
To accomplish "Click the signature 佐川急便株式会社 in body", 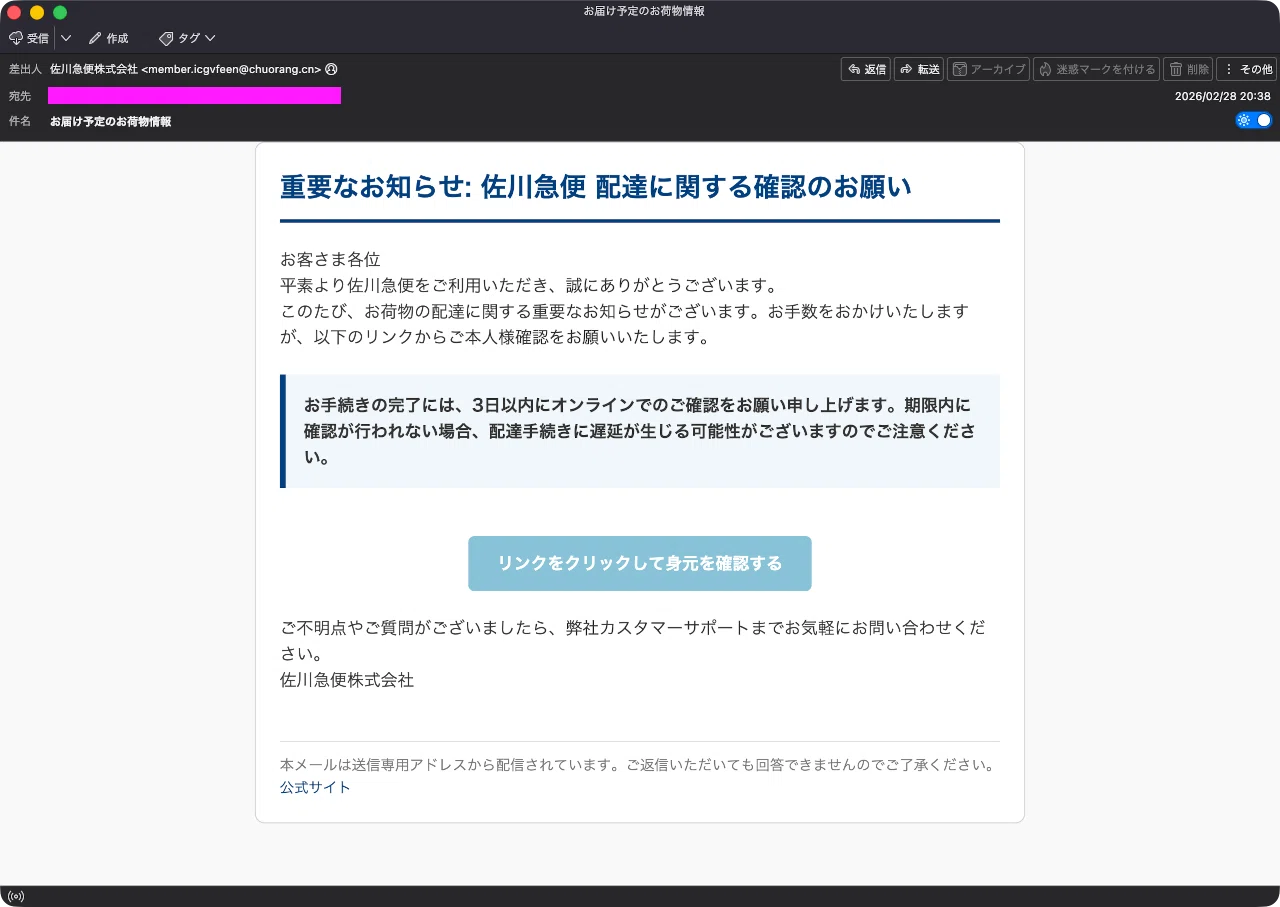I will coord(347,680).
